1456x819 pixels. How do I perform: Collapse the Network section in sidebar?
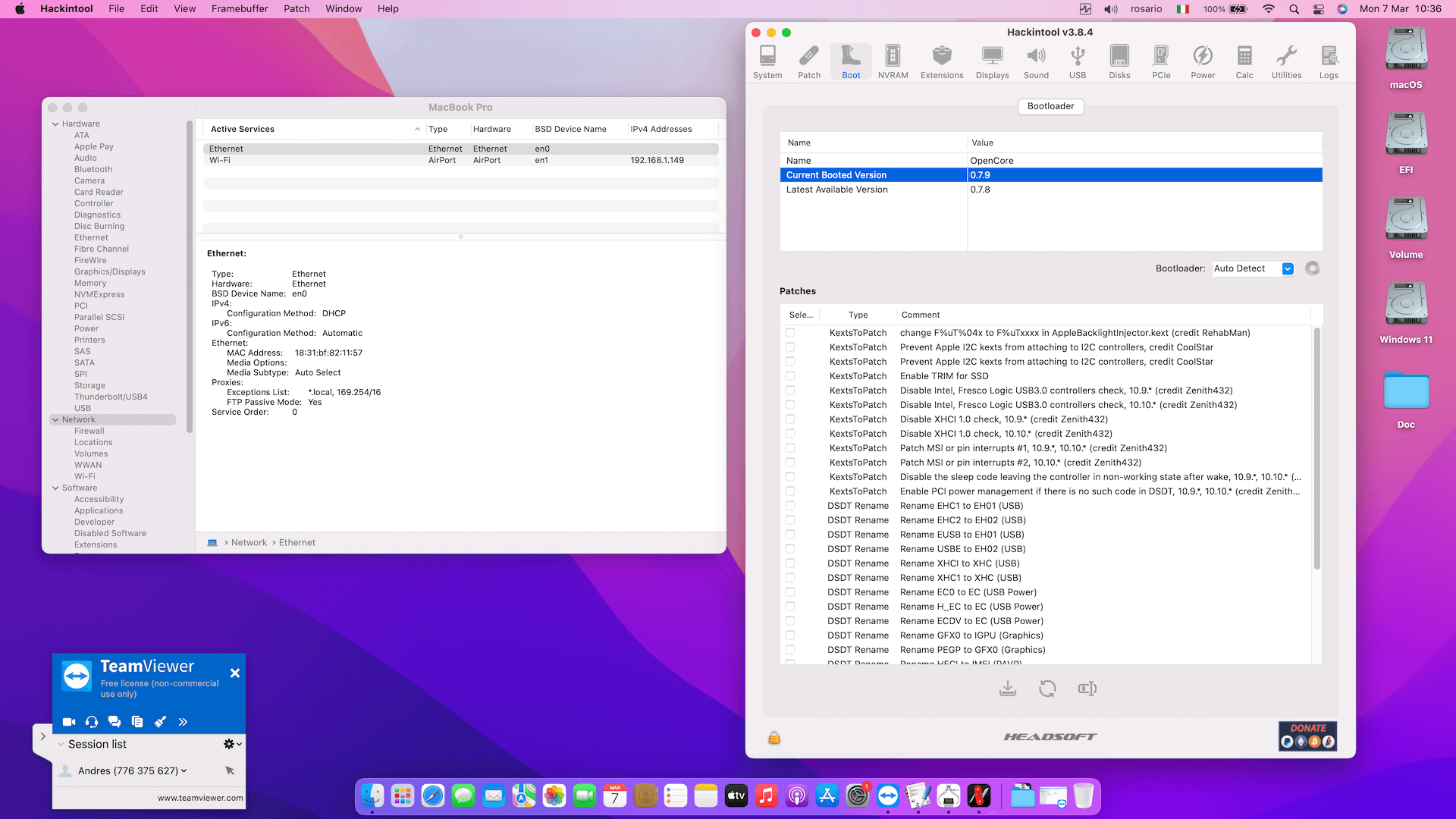tap(55, 419)
